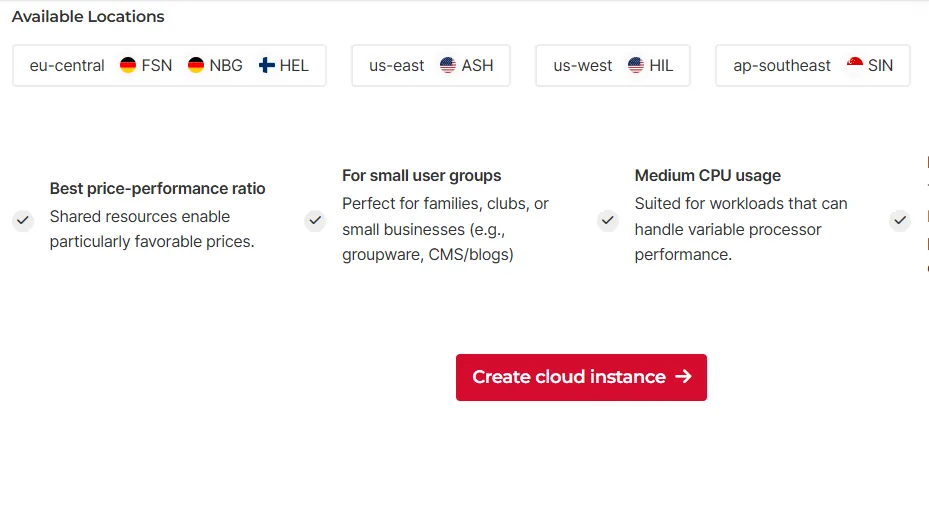This screenshot has height=513, width=929.
Task: Click the German flag next to FSN
Action: point(128,65)
